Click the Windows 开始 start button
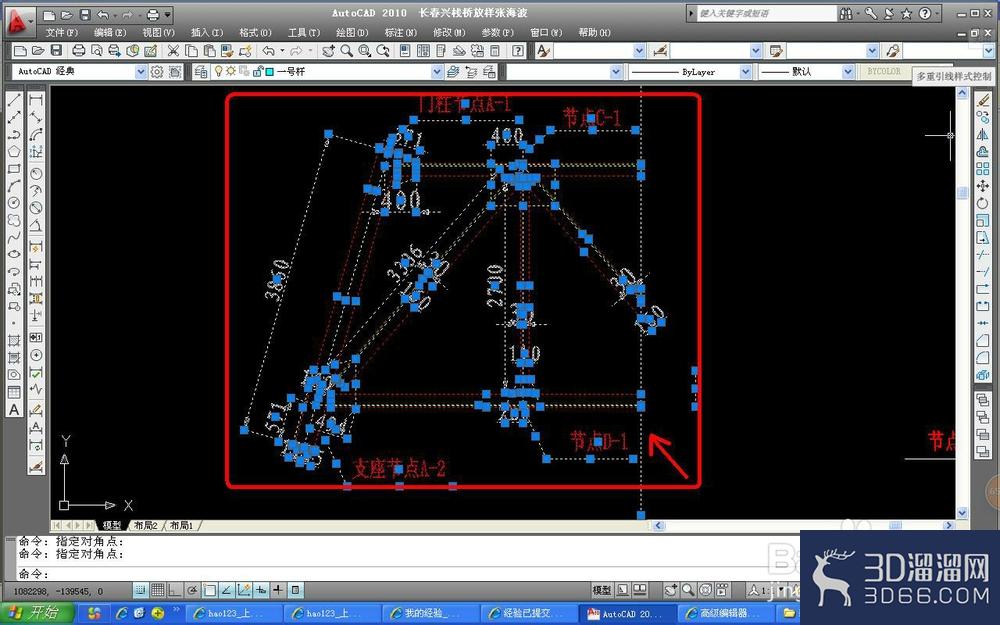The image size is (1000, 625). point(38,614)
